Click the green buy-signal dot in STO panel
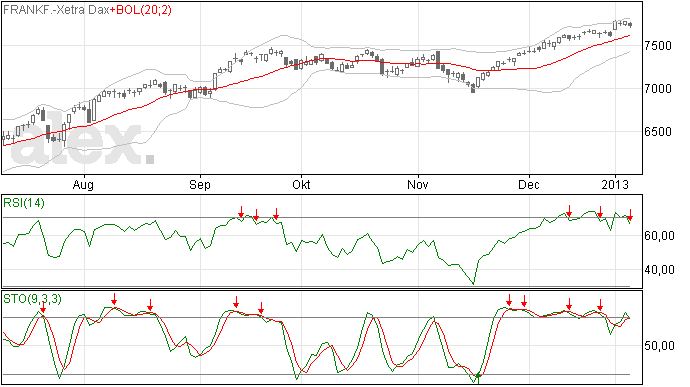 coord(478,376)
